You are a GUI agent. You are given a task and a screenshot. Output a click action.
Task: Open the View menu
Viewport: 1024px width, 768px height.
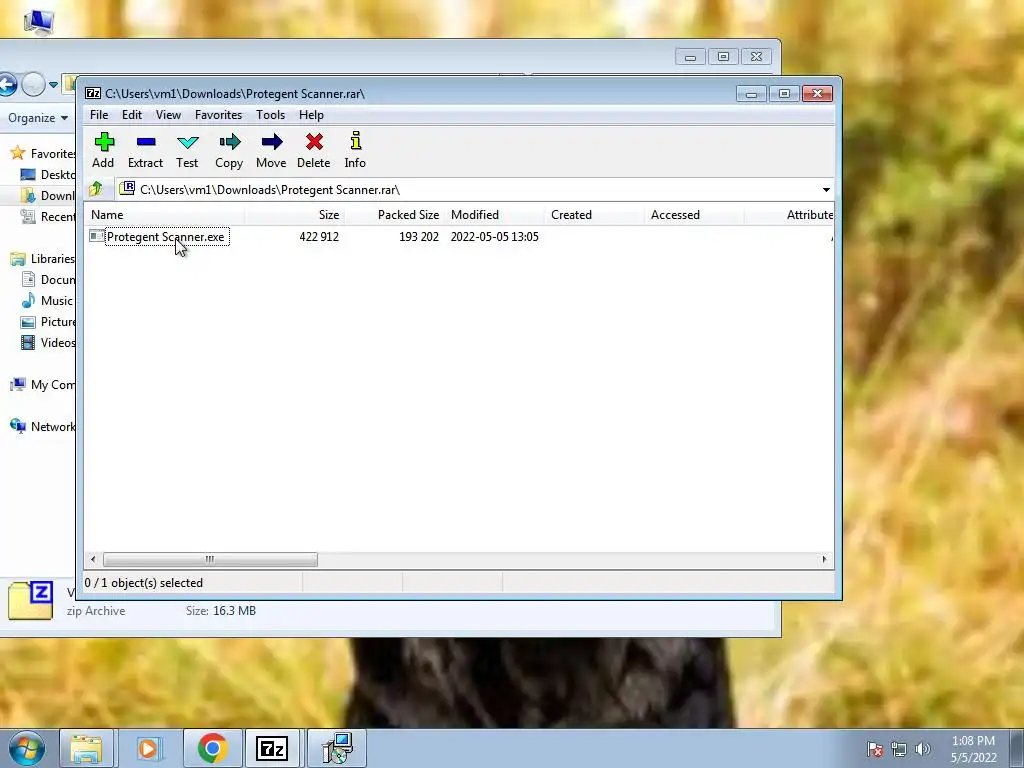pos(168,115)
